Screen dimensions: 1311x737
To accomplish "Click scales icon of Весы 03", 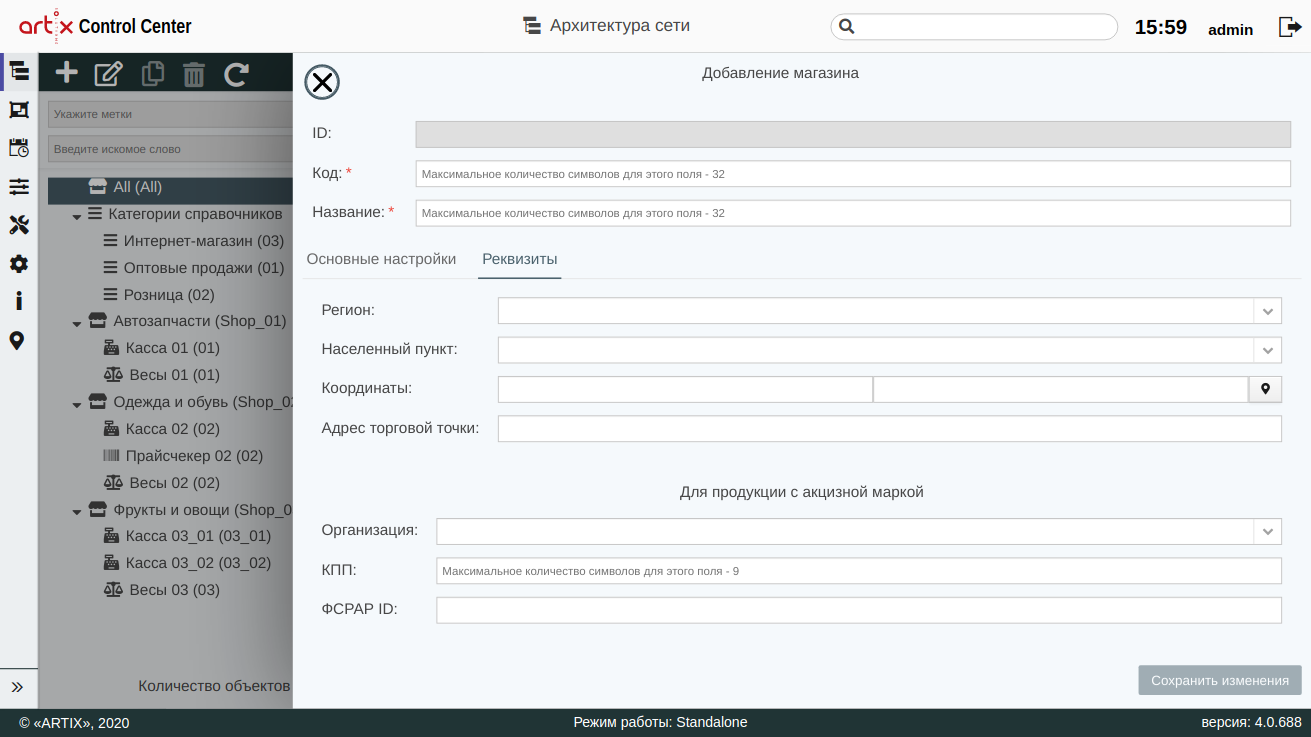I will click(113, 590).
